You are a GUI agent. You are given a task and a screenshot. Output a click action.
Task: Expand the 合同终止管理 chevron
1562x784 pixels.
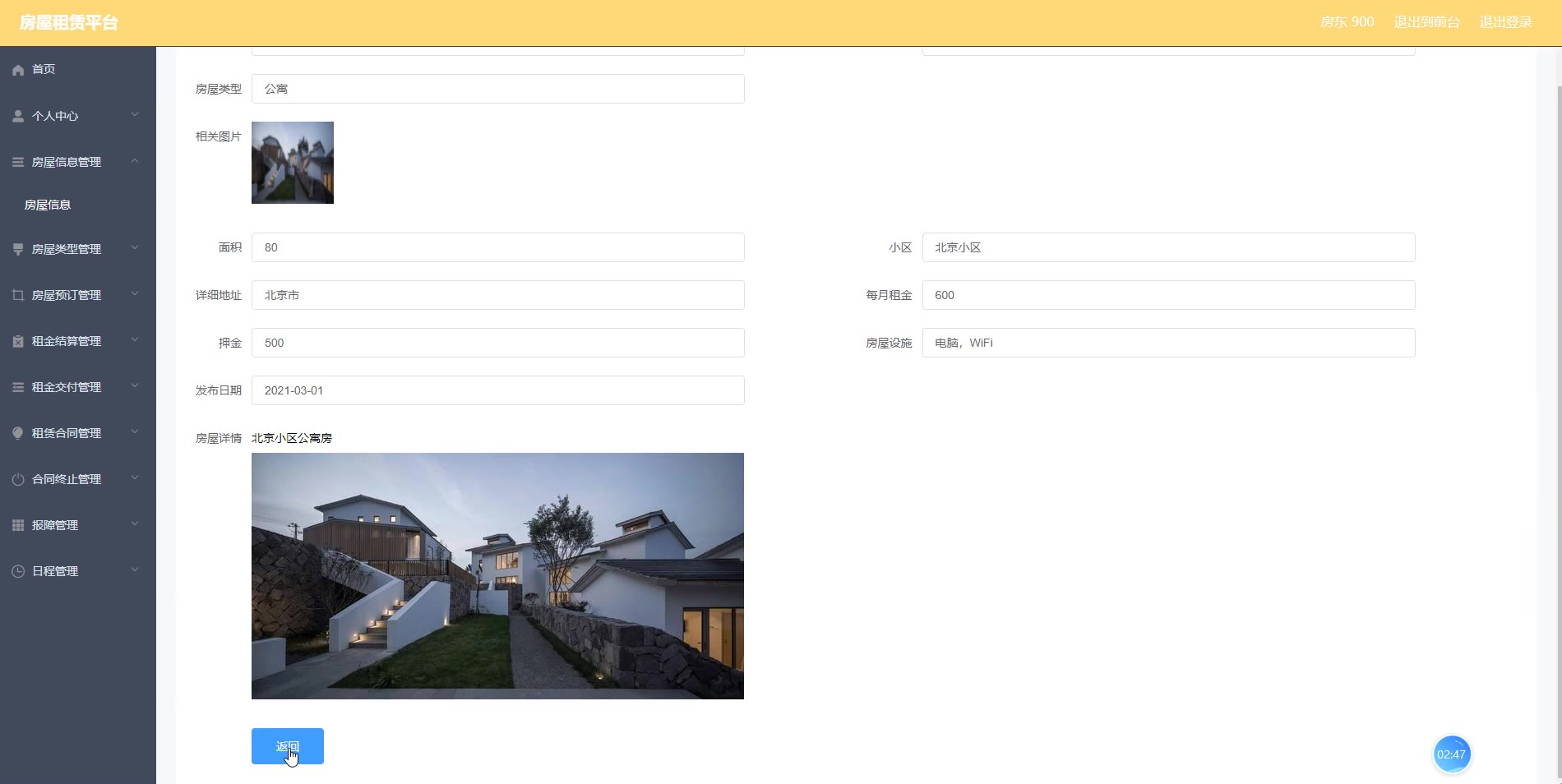tap(135, 477)
